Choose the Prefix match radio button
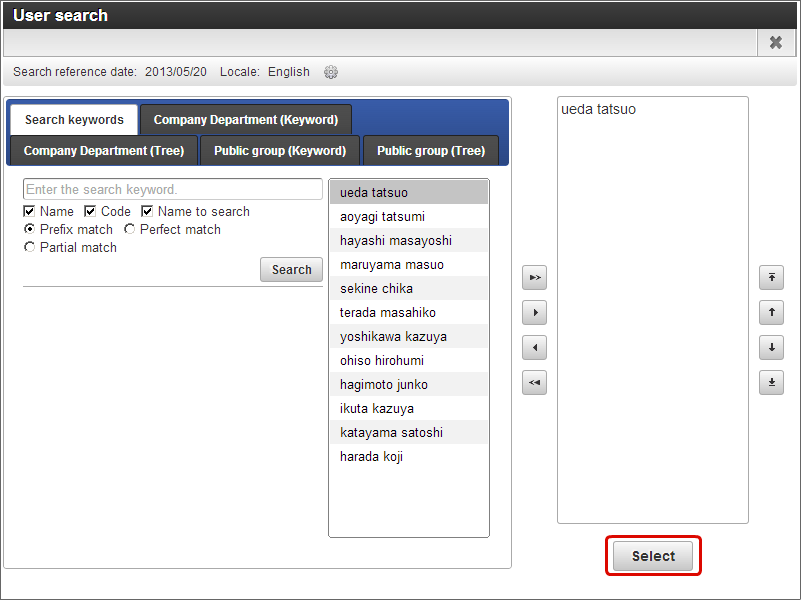 [x=30, y=229]
